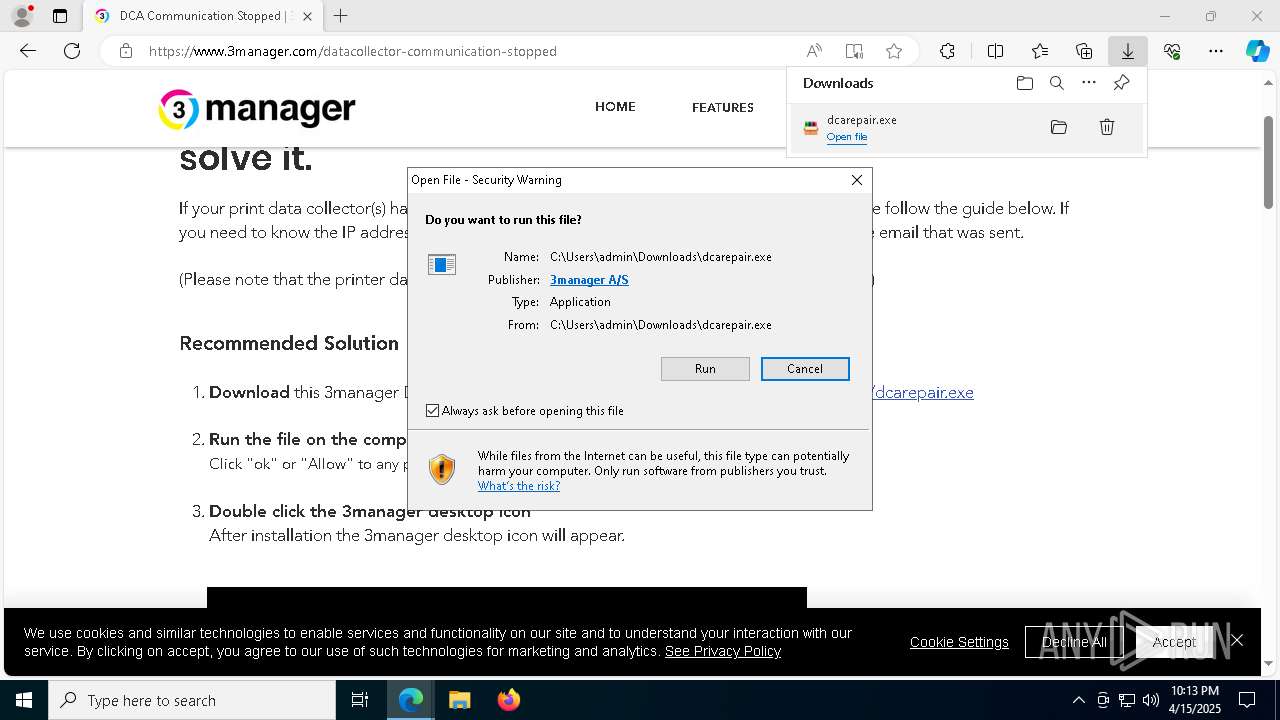This screenshot has width=1280, height=720.
Task: Open Windows Start menu
Action: point(24,700)
